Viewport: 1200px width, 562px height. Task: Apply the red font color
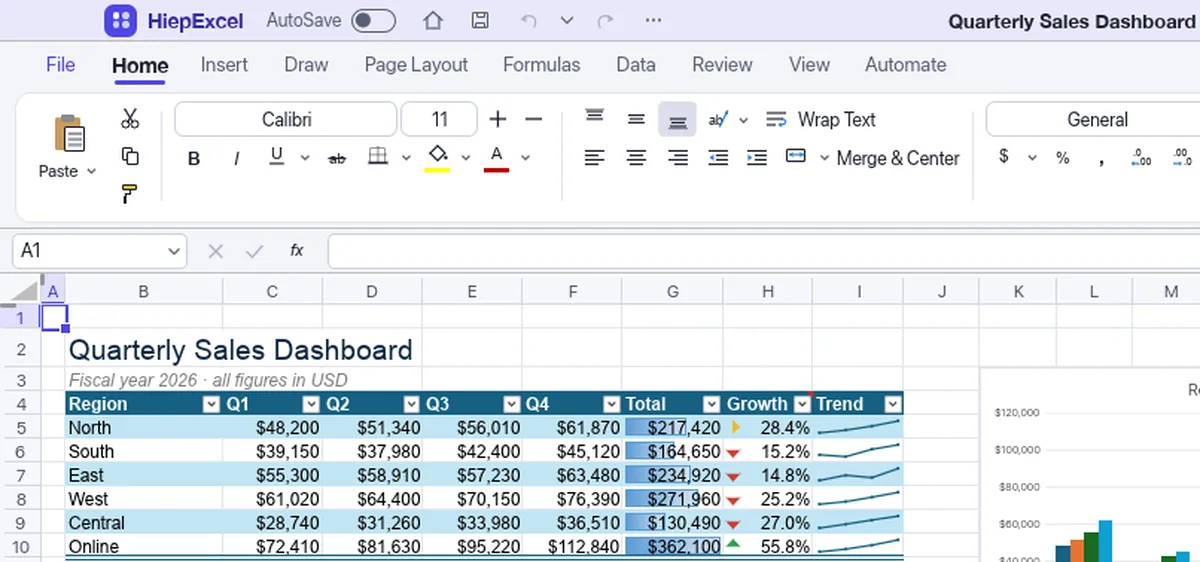coord(497,158)
